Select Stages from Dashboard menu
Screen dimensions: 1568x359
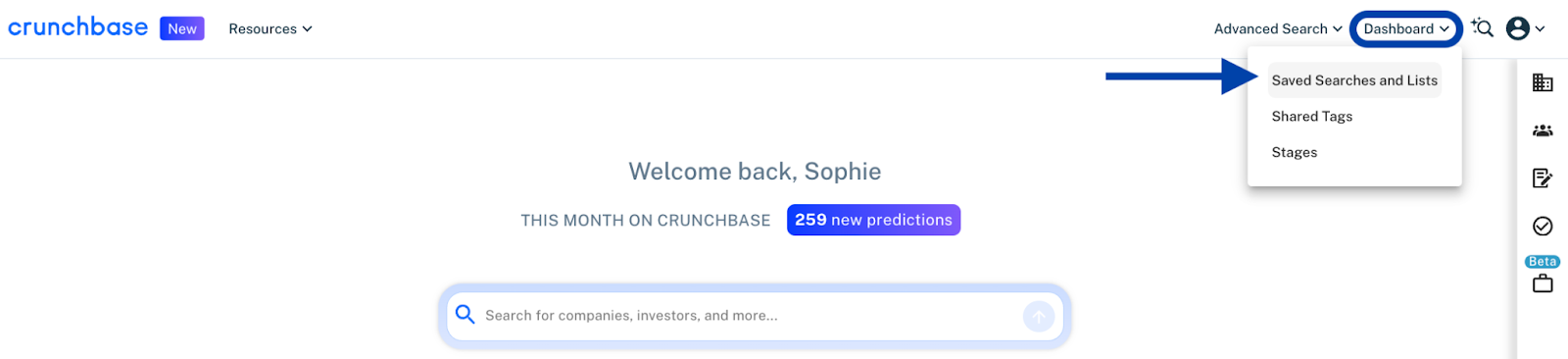(1295, 153)
